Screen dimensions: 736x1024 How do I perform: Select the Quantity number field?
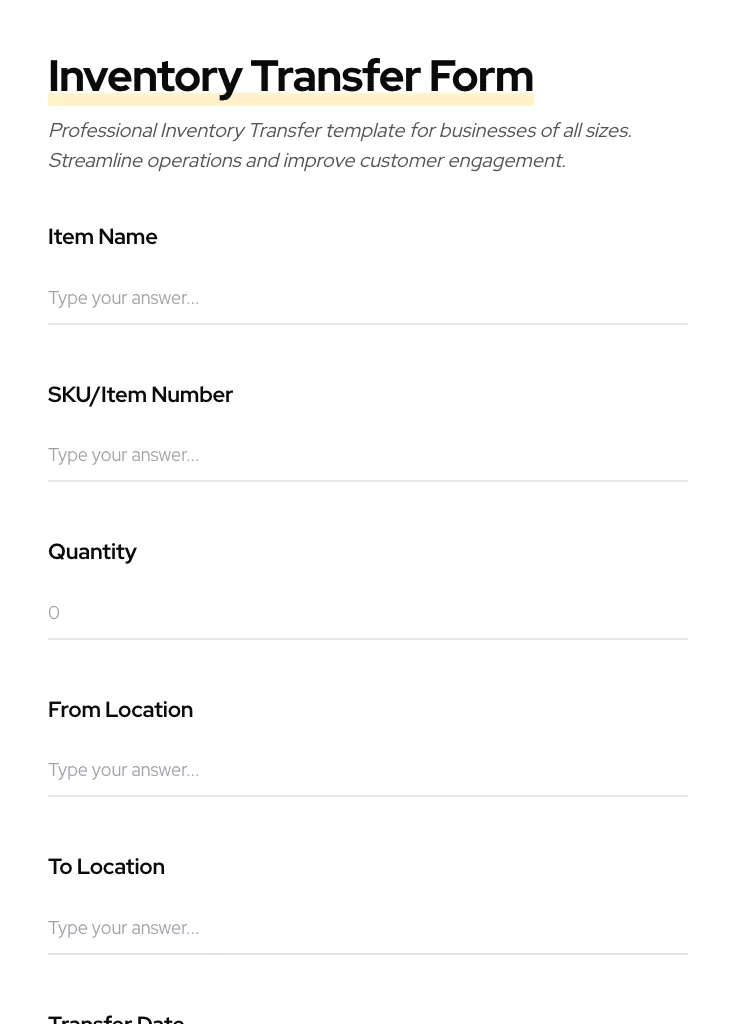[367, 613]
